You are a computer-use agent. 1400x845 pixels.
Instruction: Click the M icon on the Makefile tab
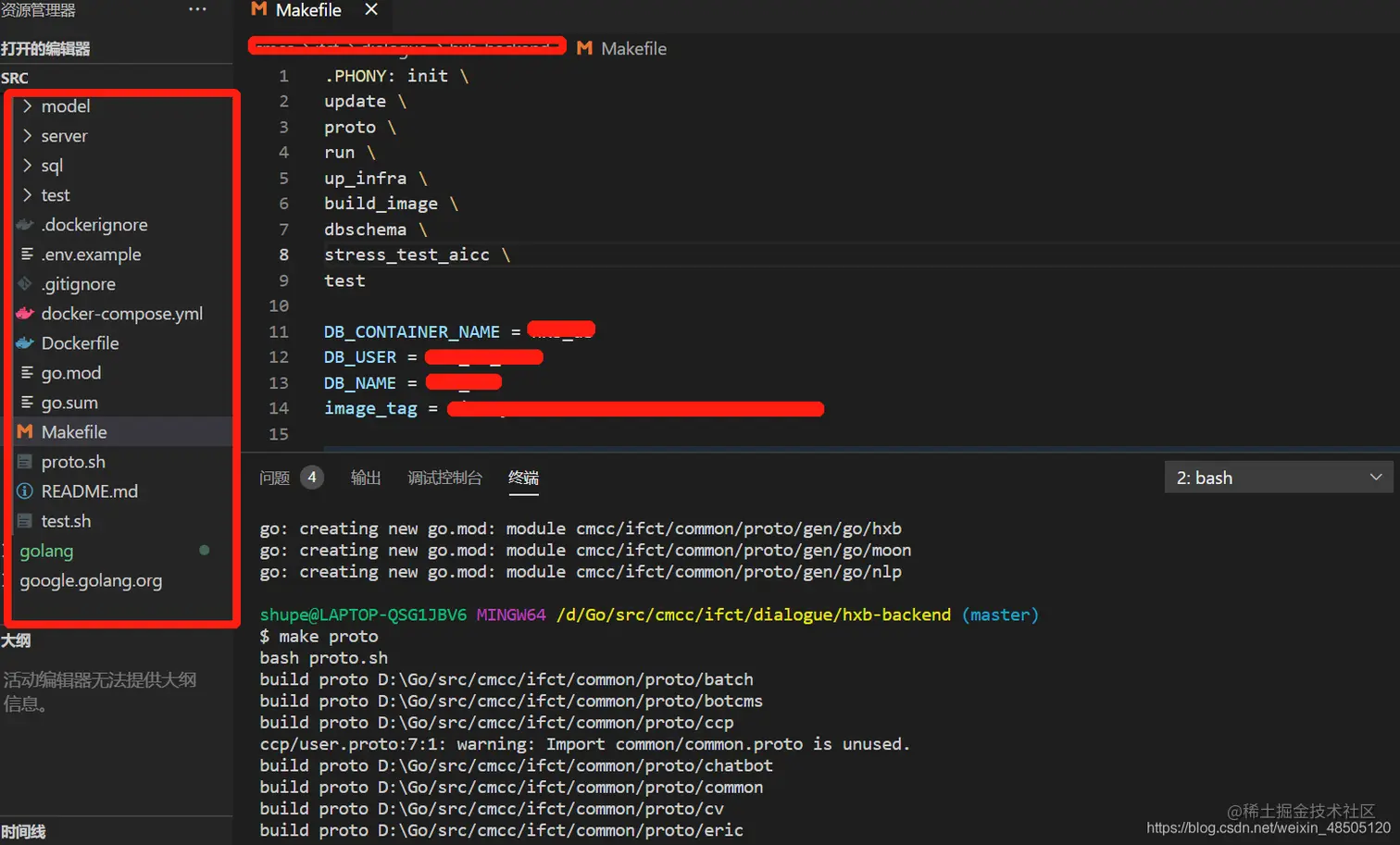click(259, 9)
